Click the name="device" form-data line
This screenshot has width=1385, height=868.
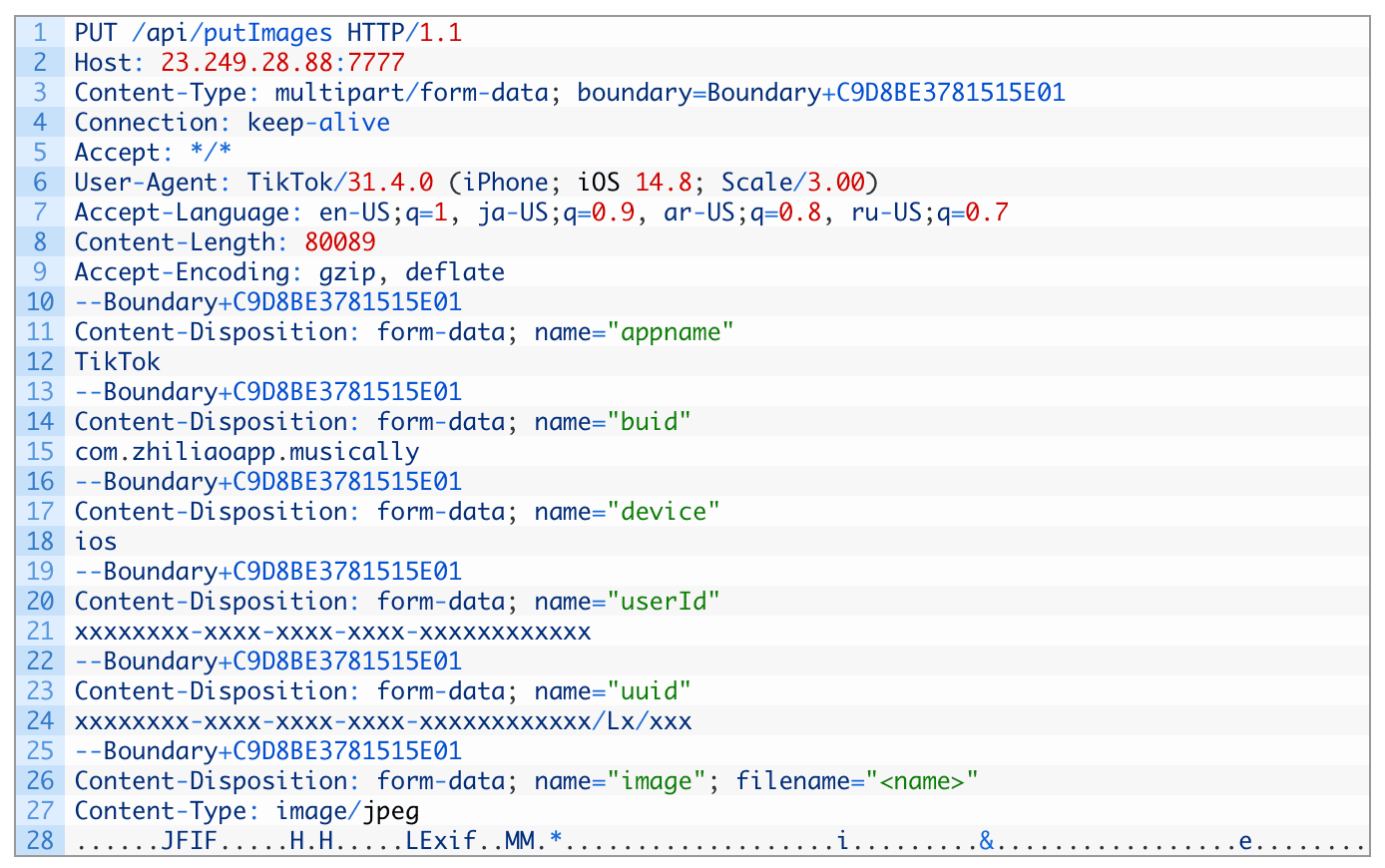397,512
